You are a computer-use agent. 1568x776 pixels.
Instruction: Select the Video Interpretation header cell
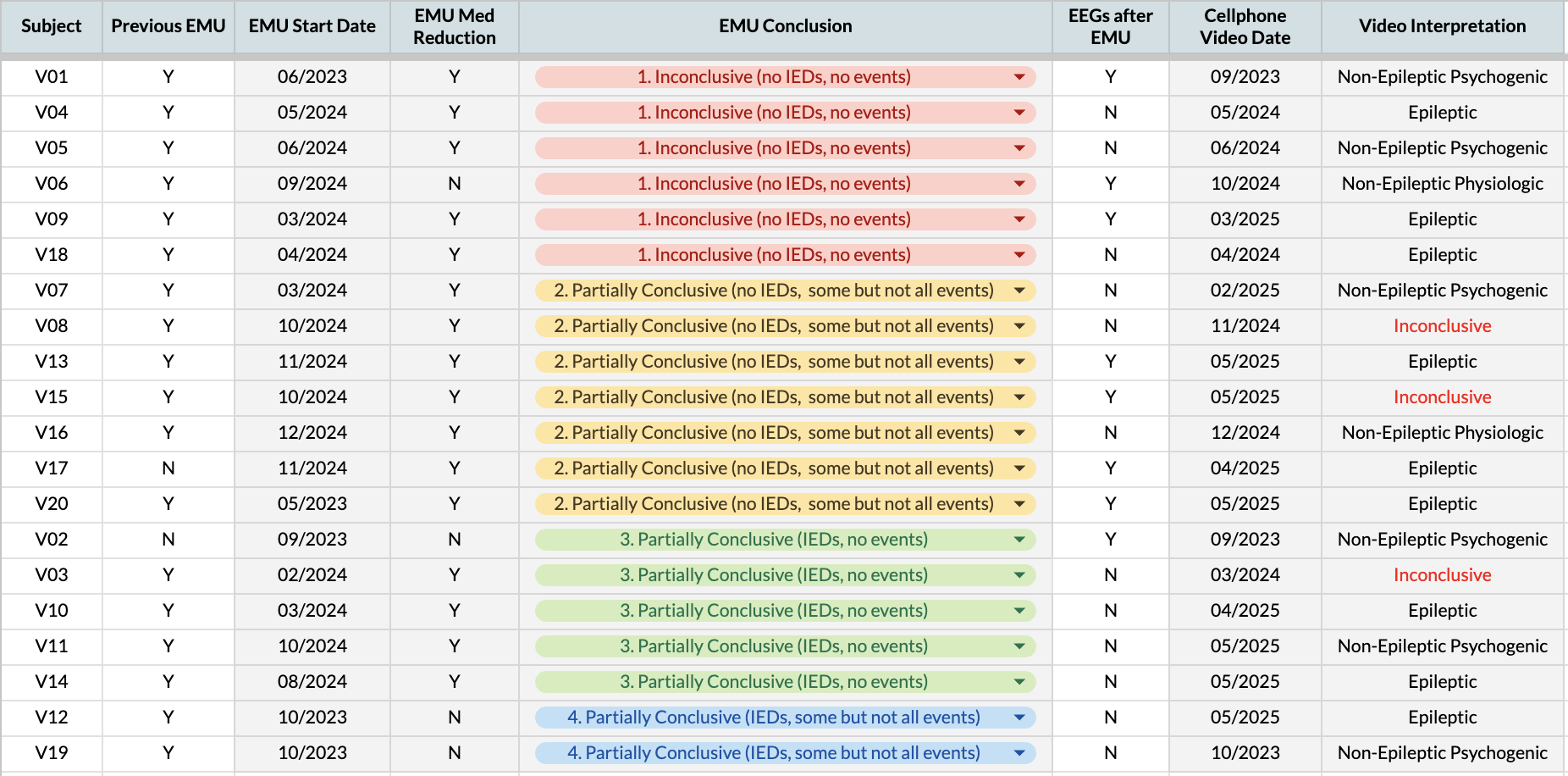point(1442,26)
